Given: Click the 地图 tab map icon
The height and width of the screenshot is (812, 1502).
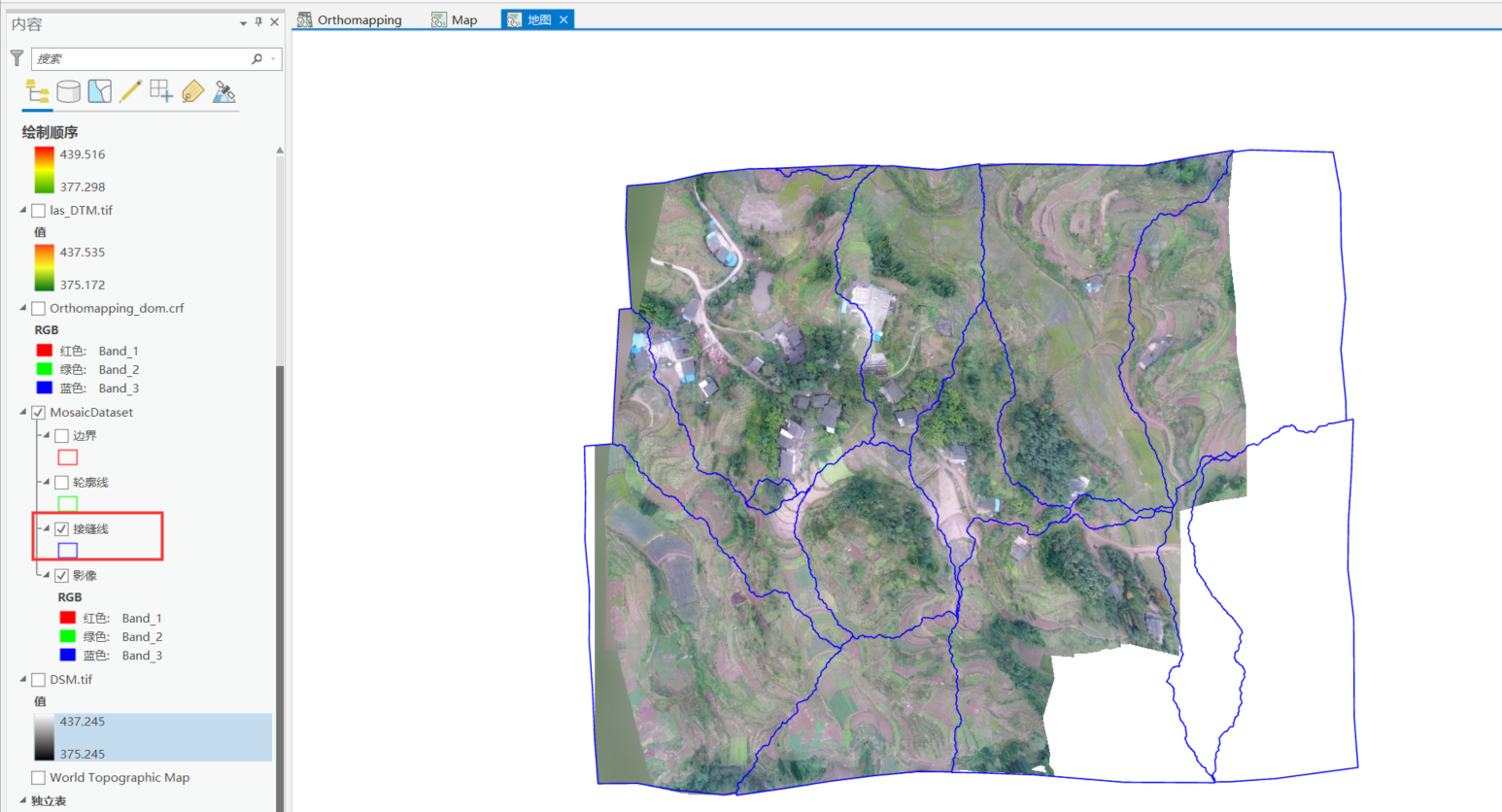Looking at the screenshot, I should [514, 19].
